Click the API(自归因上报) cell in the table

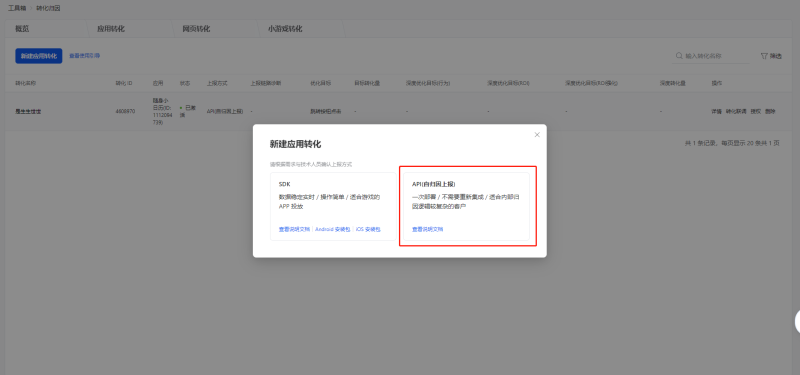[x=224, y=111]
